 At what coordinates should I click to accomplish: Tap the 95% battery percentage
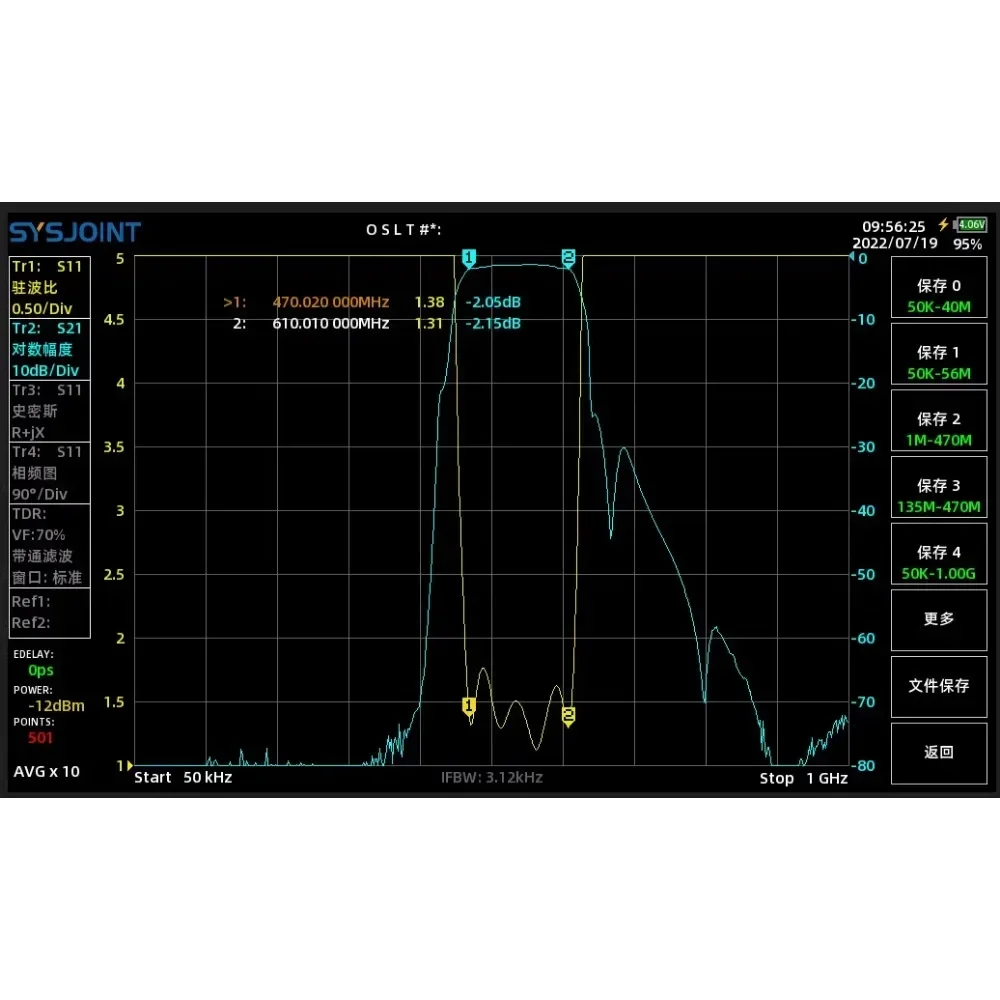967,244
